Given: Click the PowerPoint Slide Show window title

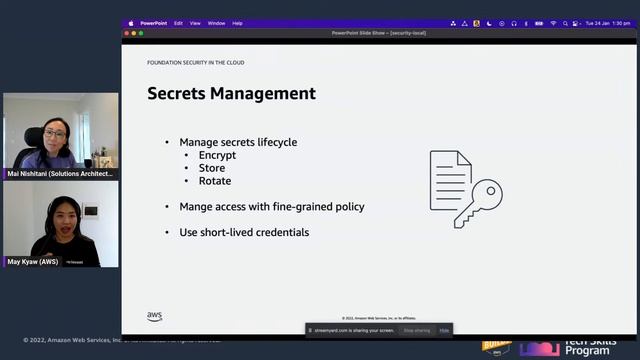Looking at the screenshot, I should [379, 33].
